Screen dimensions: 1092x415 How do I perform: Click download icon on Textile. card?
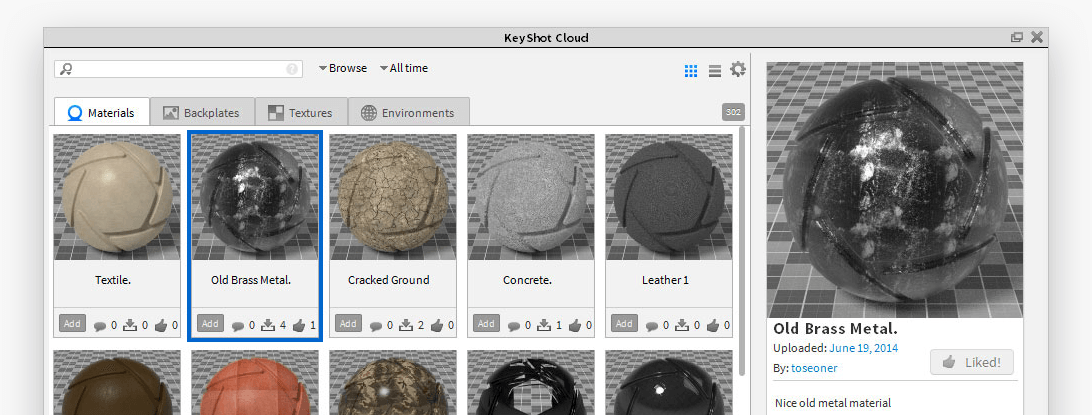click(130, 324)
